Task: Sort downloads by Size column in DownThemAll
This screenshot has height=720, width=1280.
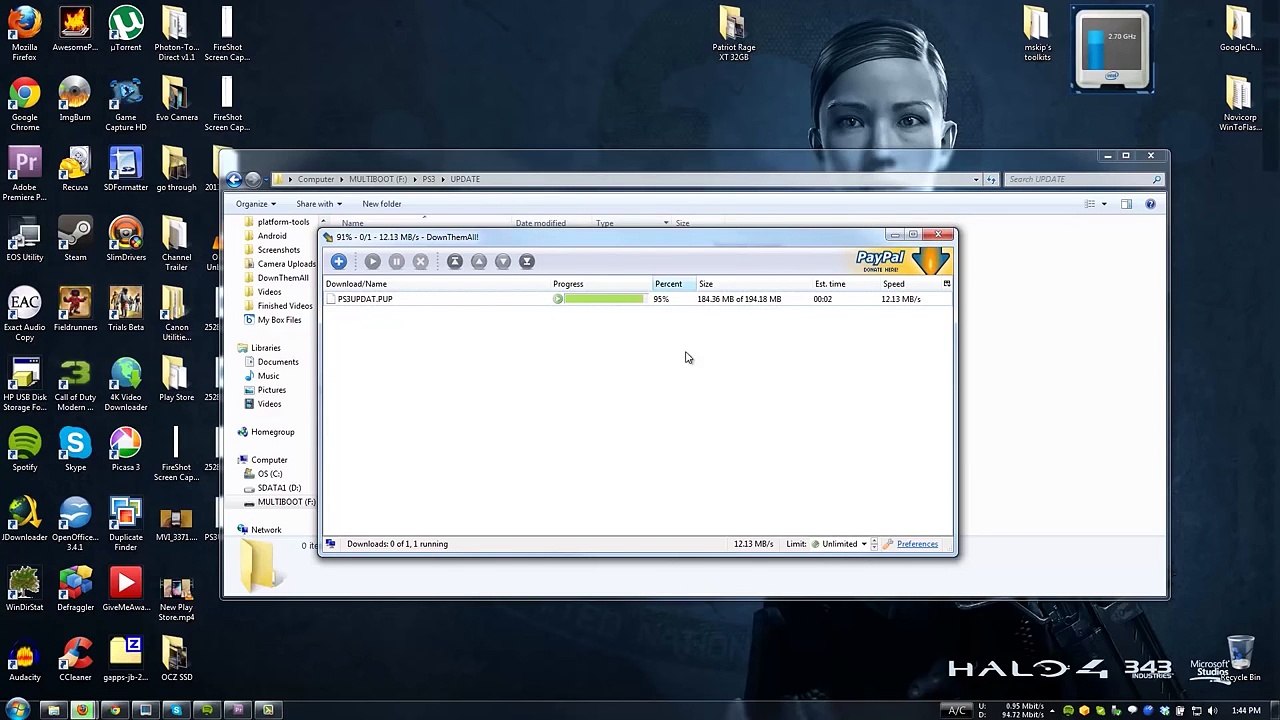Action: [754, 284]
